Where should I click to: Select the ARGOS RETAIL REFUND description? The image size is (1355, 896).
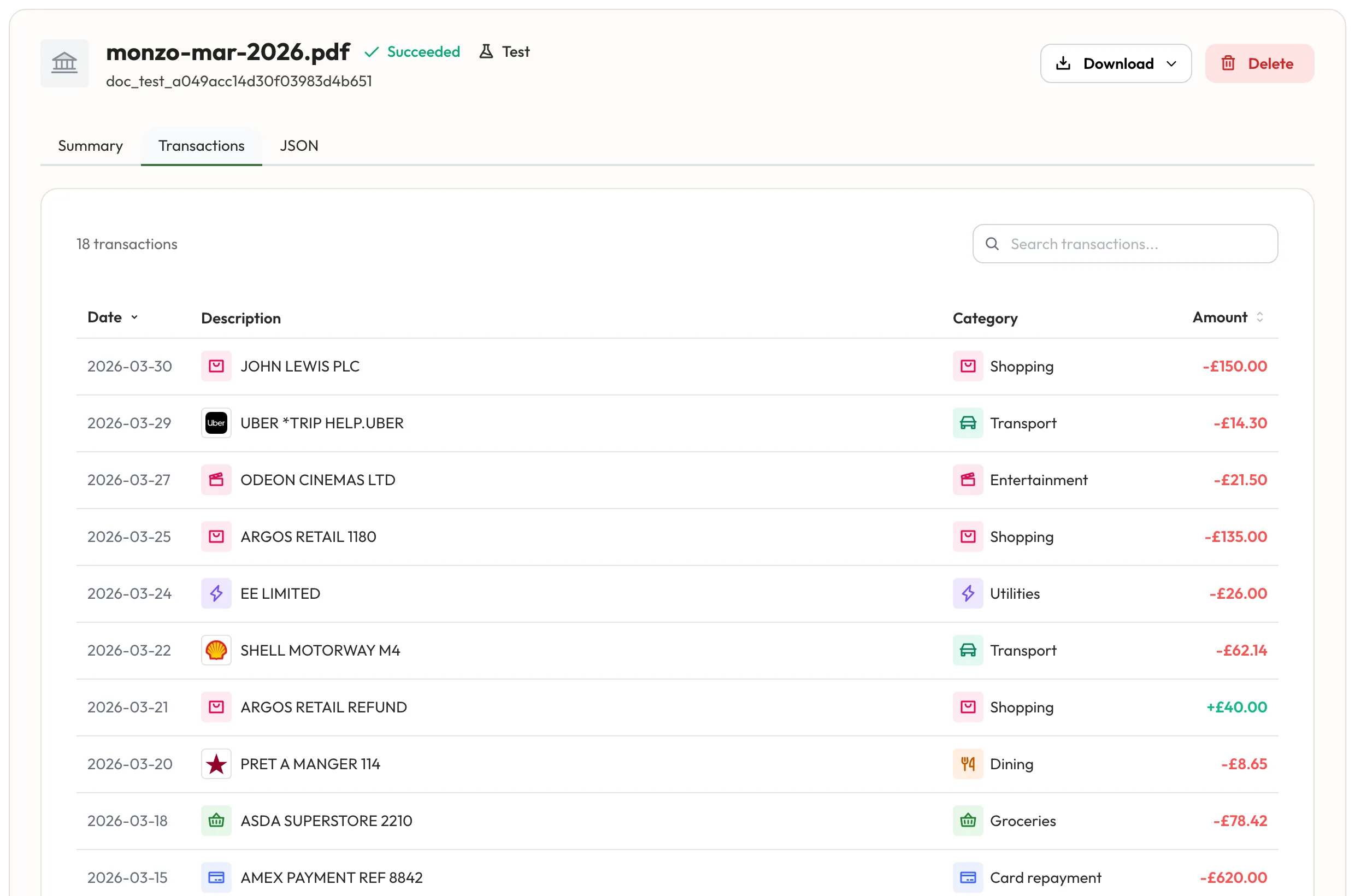tap(323, 708)
